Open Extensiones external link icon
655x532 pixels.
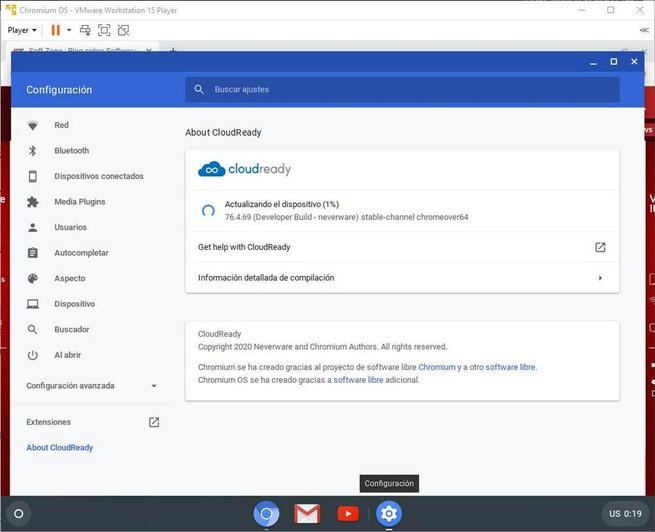[154, 422]
